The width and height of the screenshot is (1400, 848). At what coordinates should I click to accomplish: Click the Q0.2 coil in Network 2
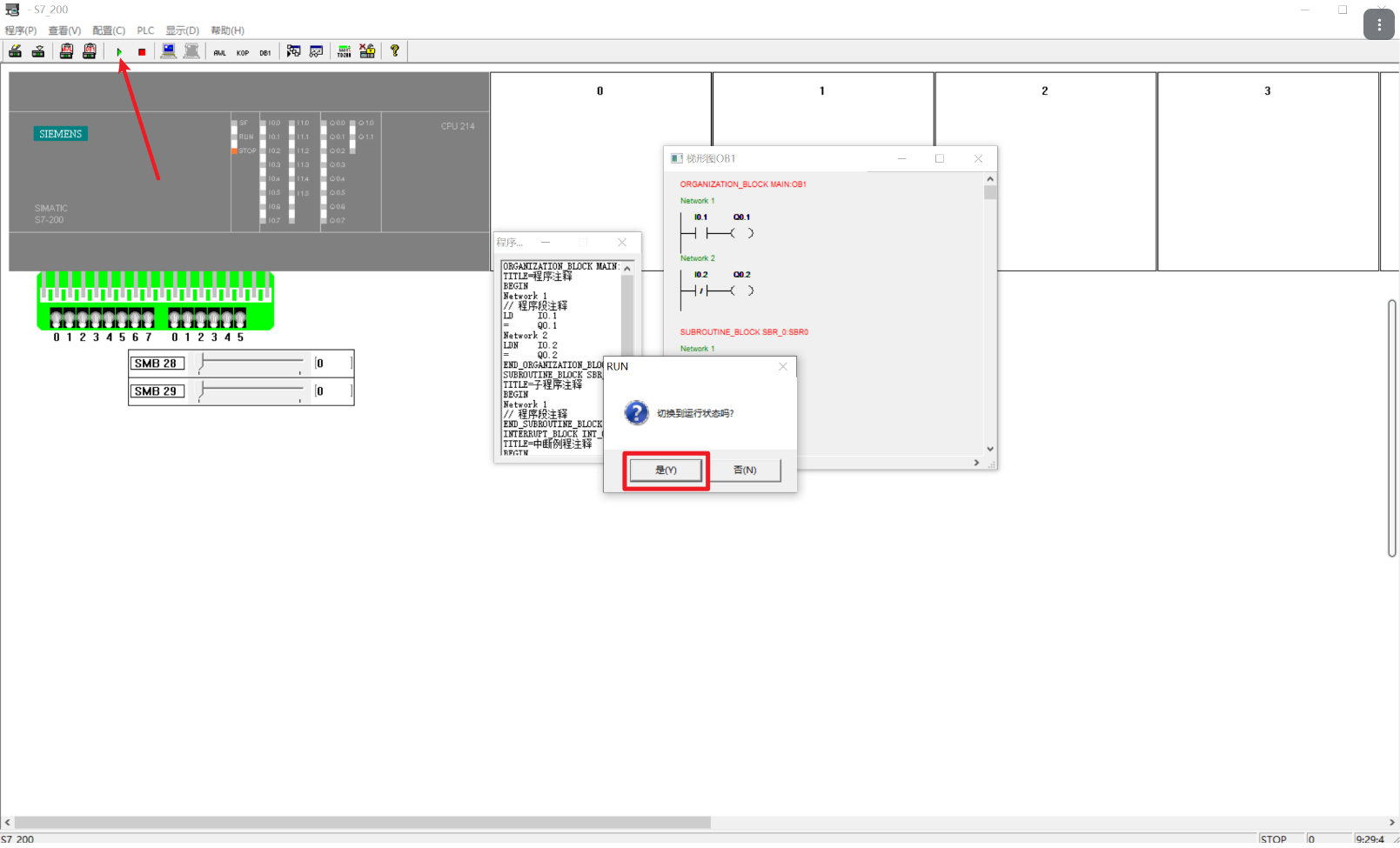click(741, 290)
